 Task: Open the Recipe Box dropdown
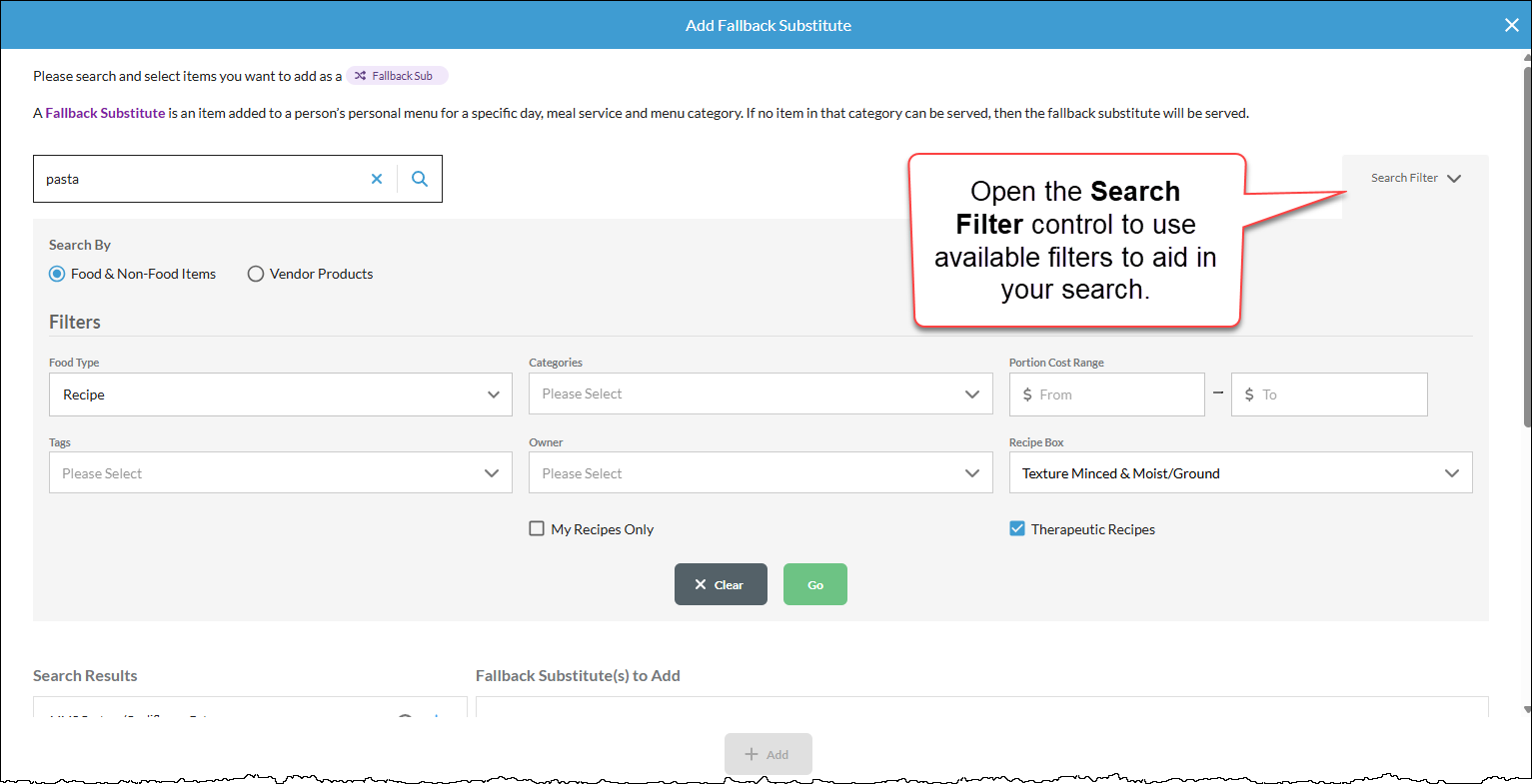coord(1241,472)
